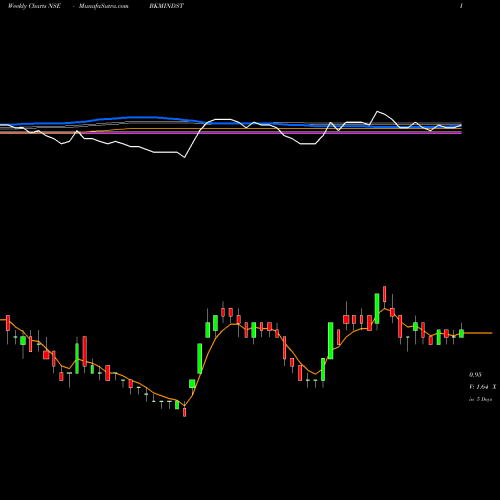Click the 'in 5 Days' label
Image resolution: width=500 pixels, height=500 pixels.
[481, 399]
